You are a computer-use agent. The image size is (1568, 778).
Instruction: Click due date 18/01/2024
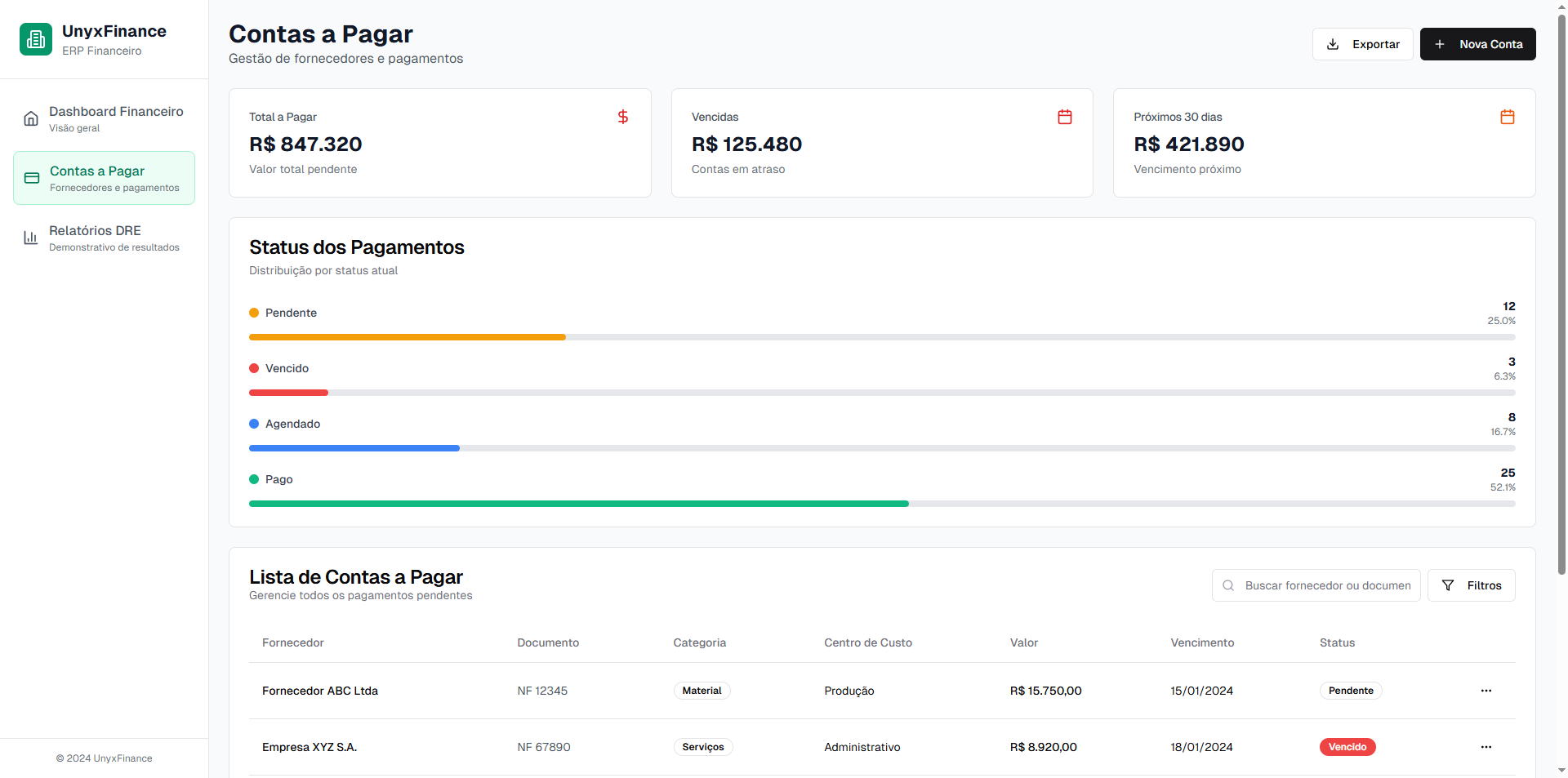(1202, 747)
